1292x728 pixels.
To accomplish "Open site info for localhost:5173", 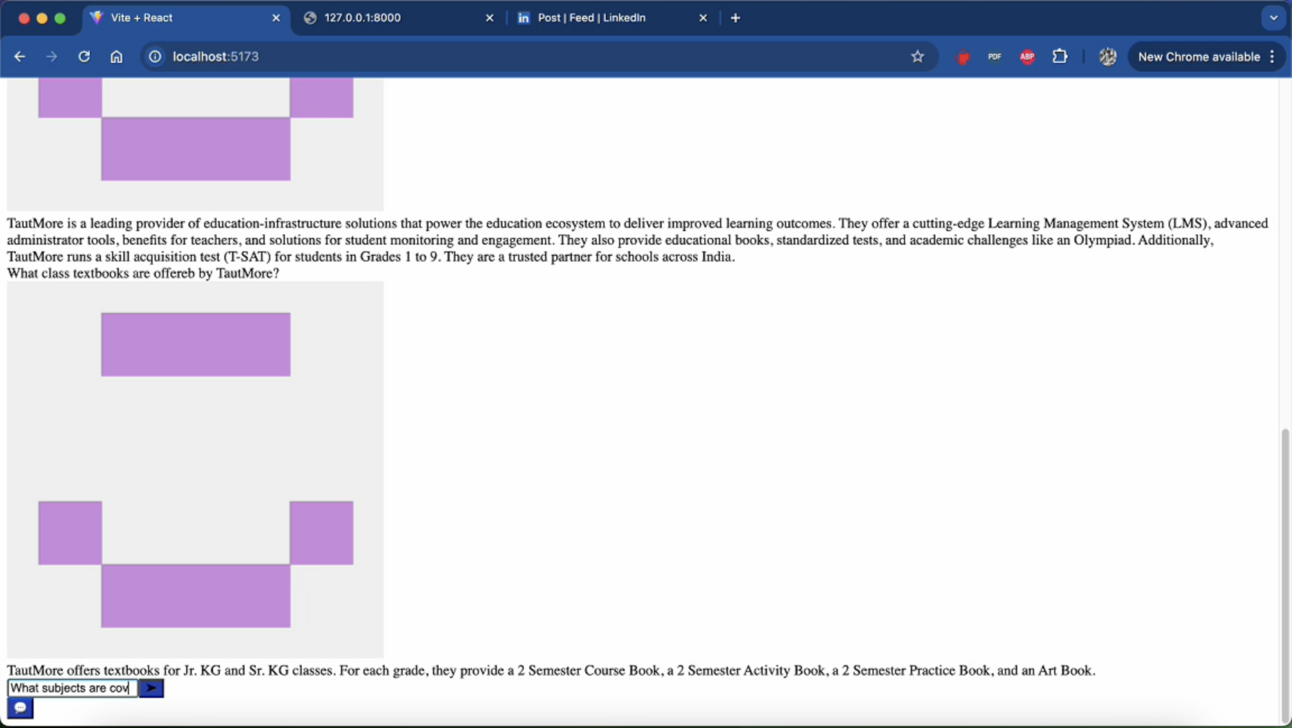I will coord(153,57).
